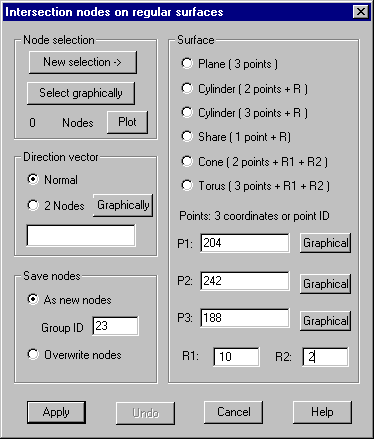The height and width of the screenshot is (439, 374).
Task: Select the Normal direction vector option
Action: click(x=53, y=180)
